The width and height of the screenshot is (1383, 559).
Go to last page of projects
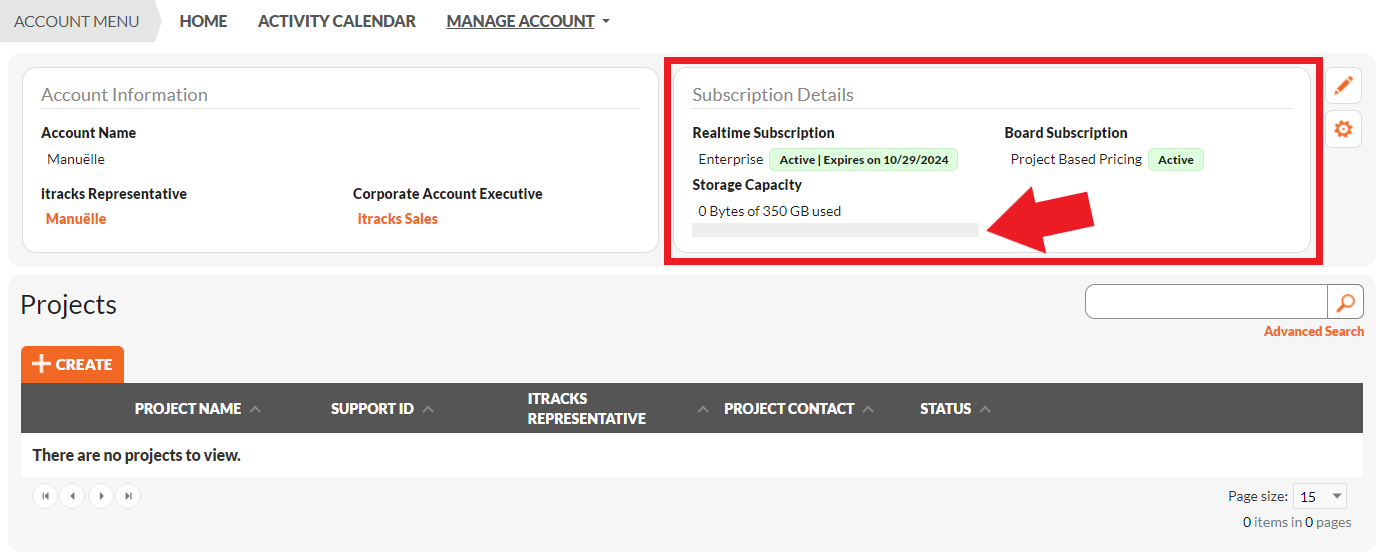(x=128, y=495)
